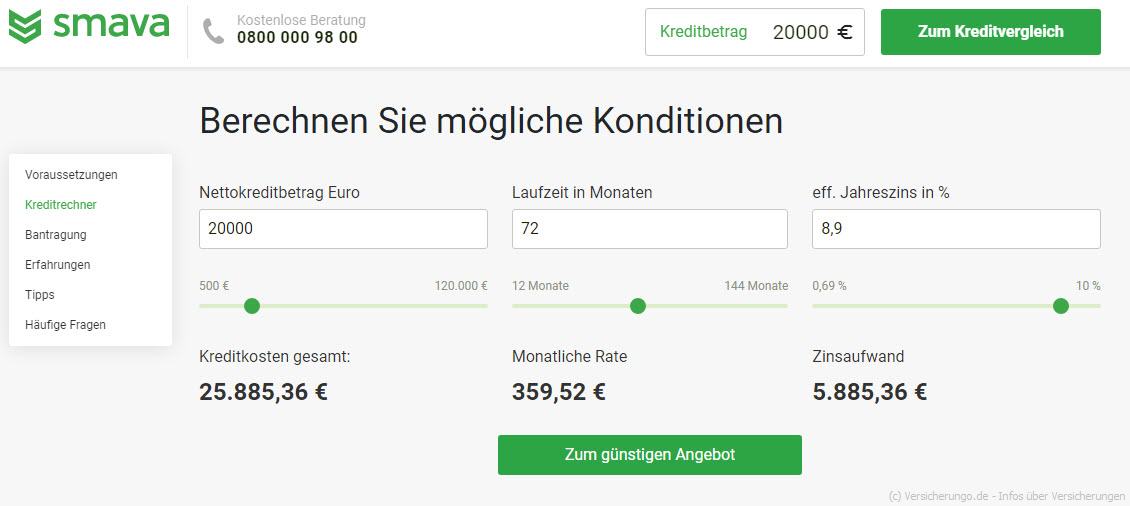The image size is (1130, 506).
Task: Click the Laufzeit slider handle
Action: click(x=638, y=306)
